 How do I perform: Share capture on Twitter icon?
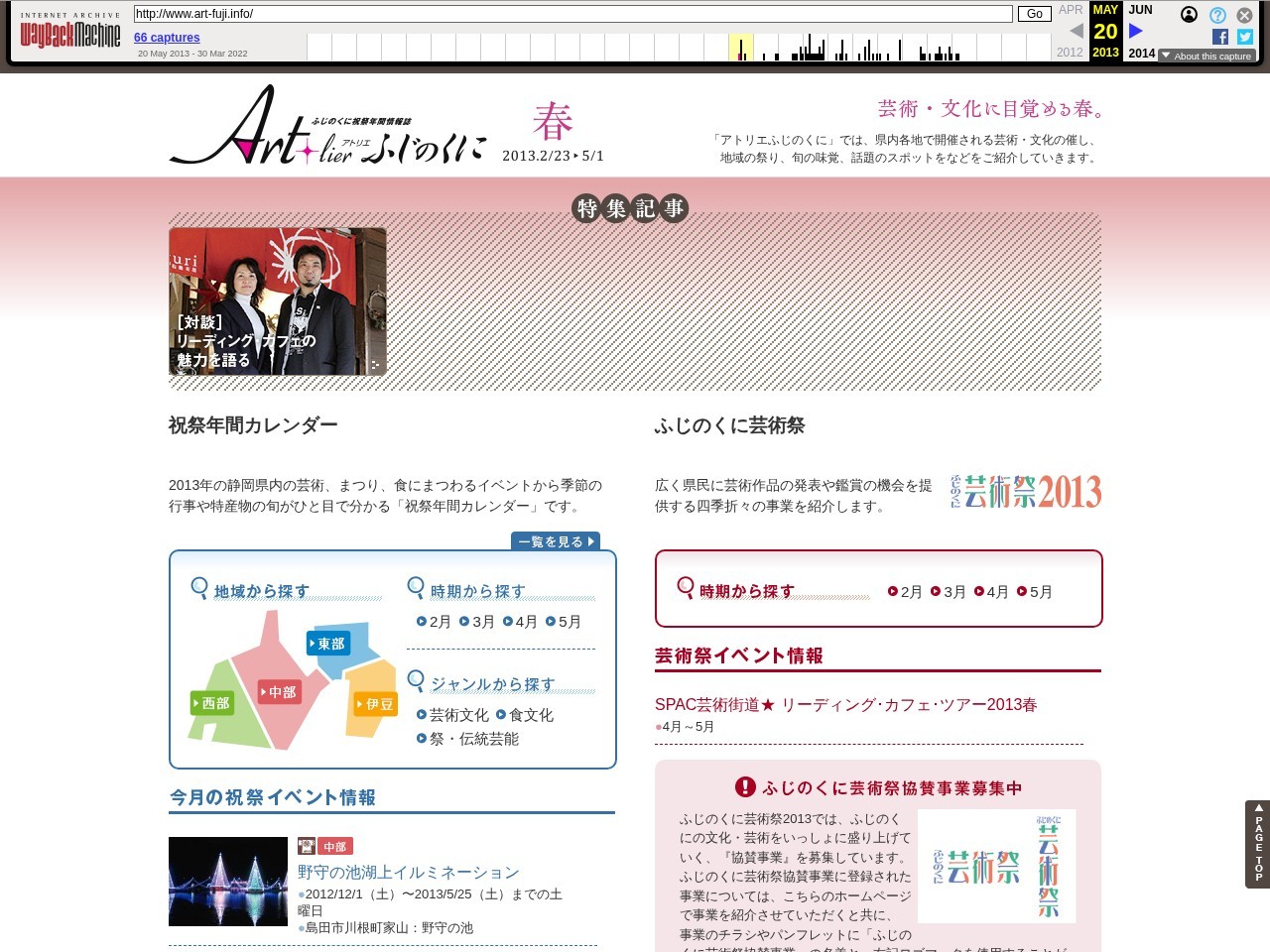(x=1245, y=37)
